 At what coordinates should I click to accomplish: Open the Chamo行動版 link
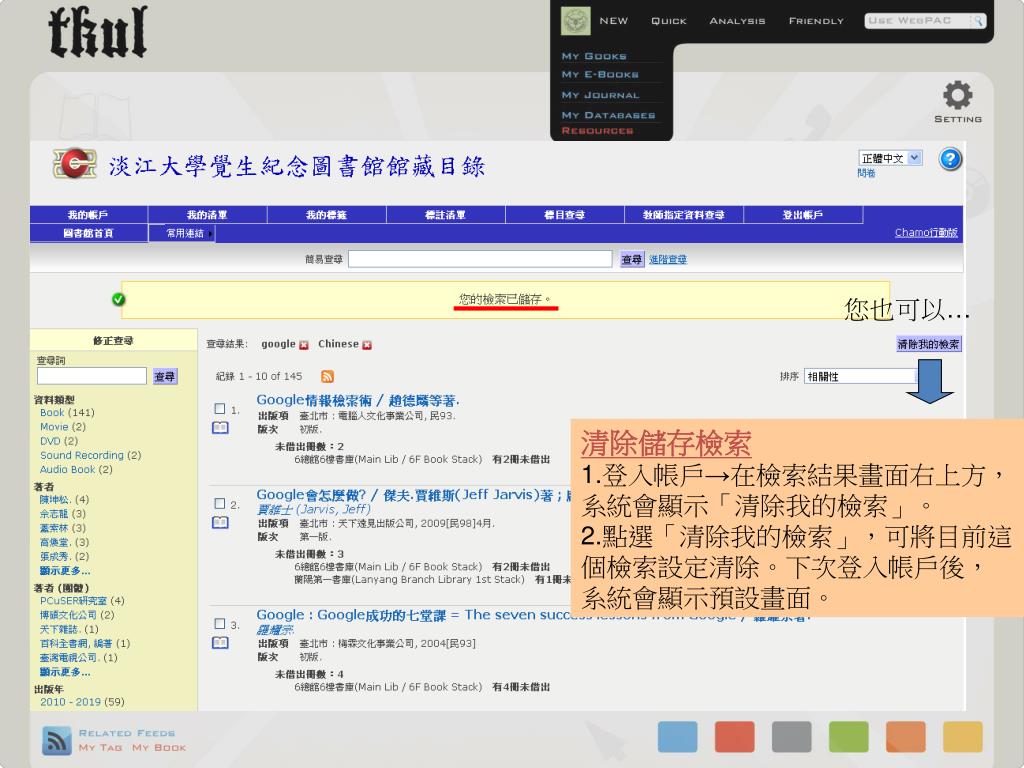click(x=926, y=232)
